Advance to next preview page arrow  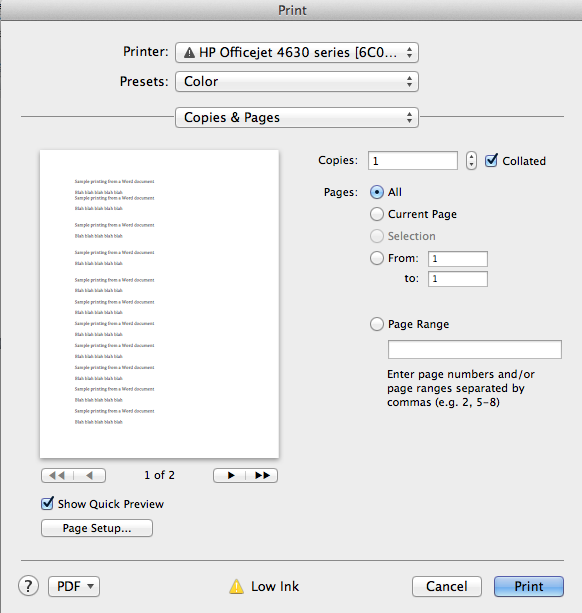click(230, 475)
